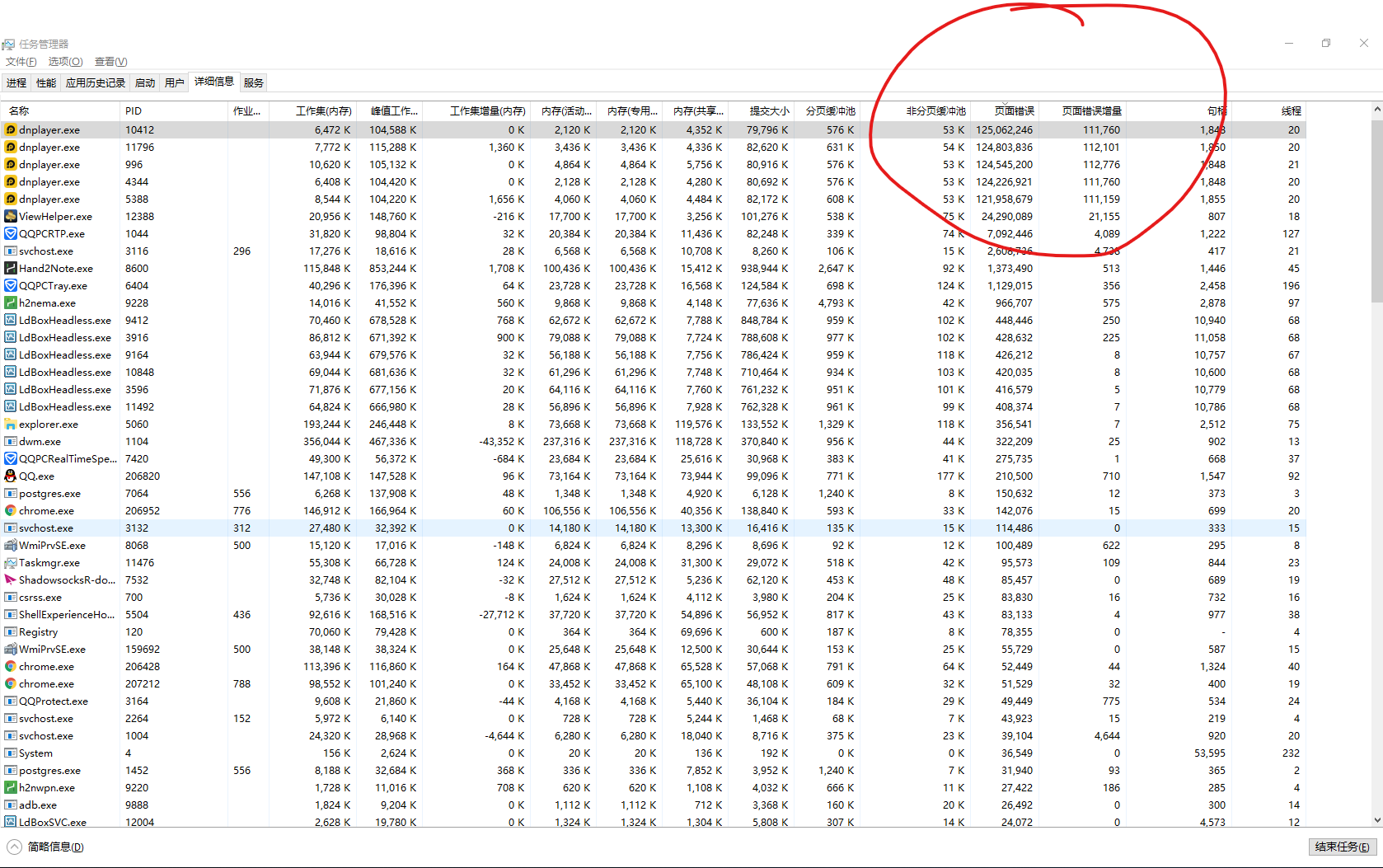Click the explorer.exe folder icon
The width and height of the screenshot is (1383, 868).
[x=11, y=424]
